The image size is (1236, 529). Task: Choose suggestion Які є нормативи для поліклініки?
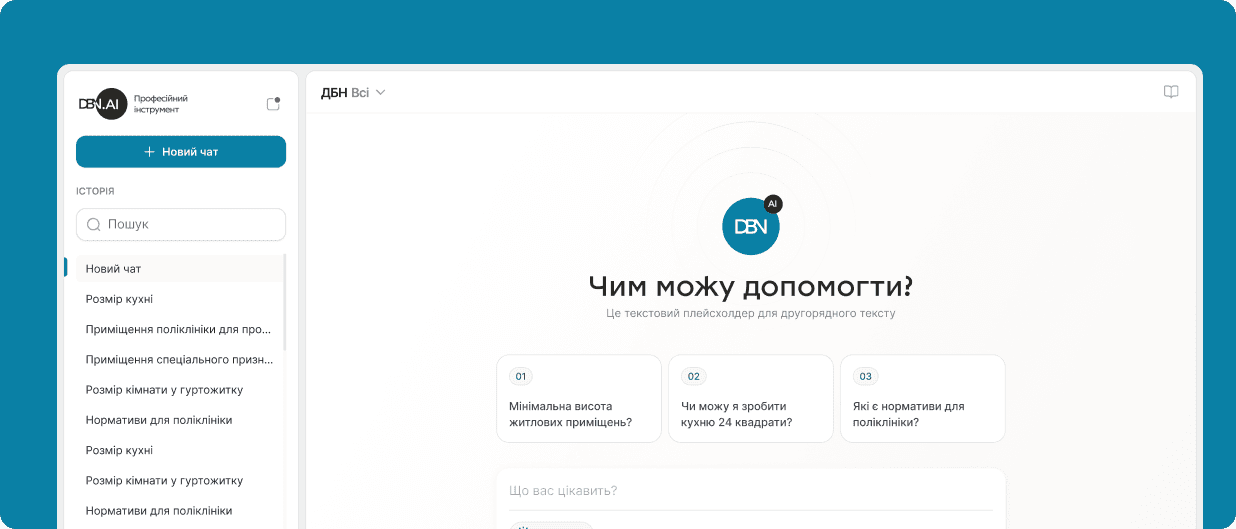923,398
